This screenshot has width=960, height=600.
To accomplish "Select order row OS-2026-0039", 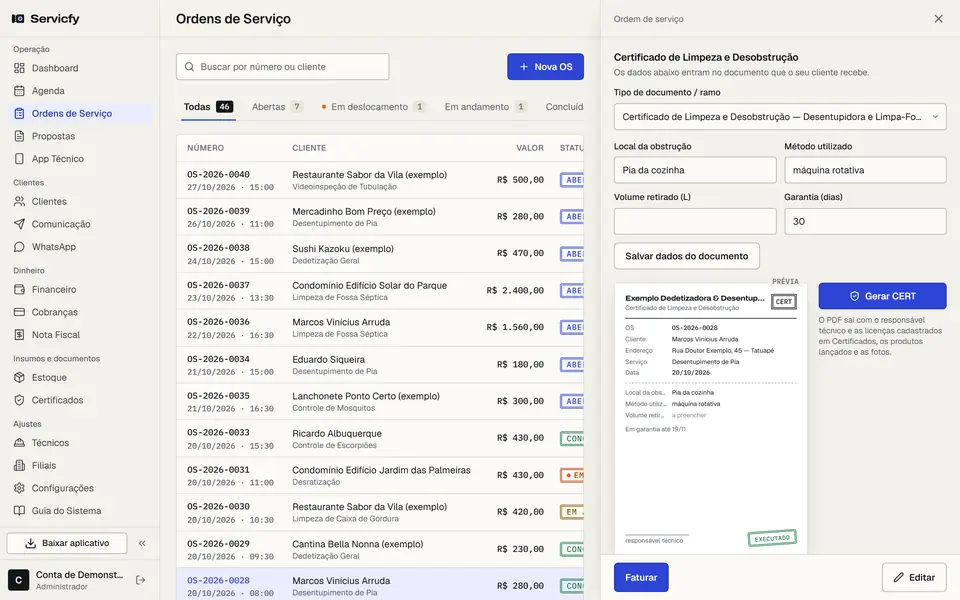I will [380, 217].
